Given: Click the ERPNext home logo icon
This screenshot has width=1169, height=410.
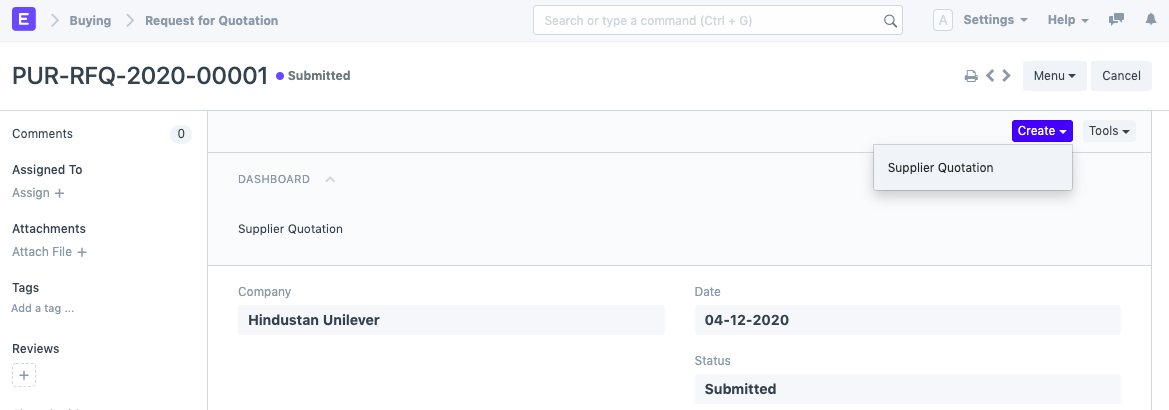Looking at the screenshot, I should pos(24,20).
